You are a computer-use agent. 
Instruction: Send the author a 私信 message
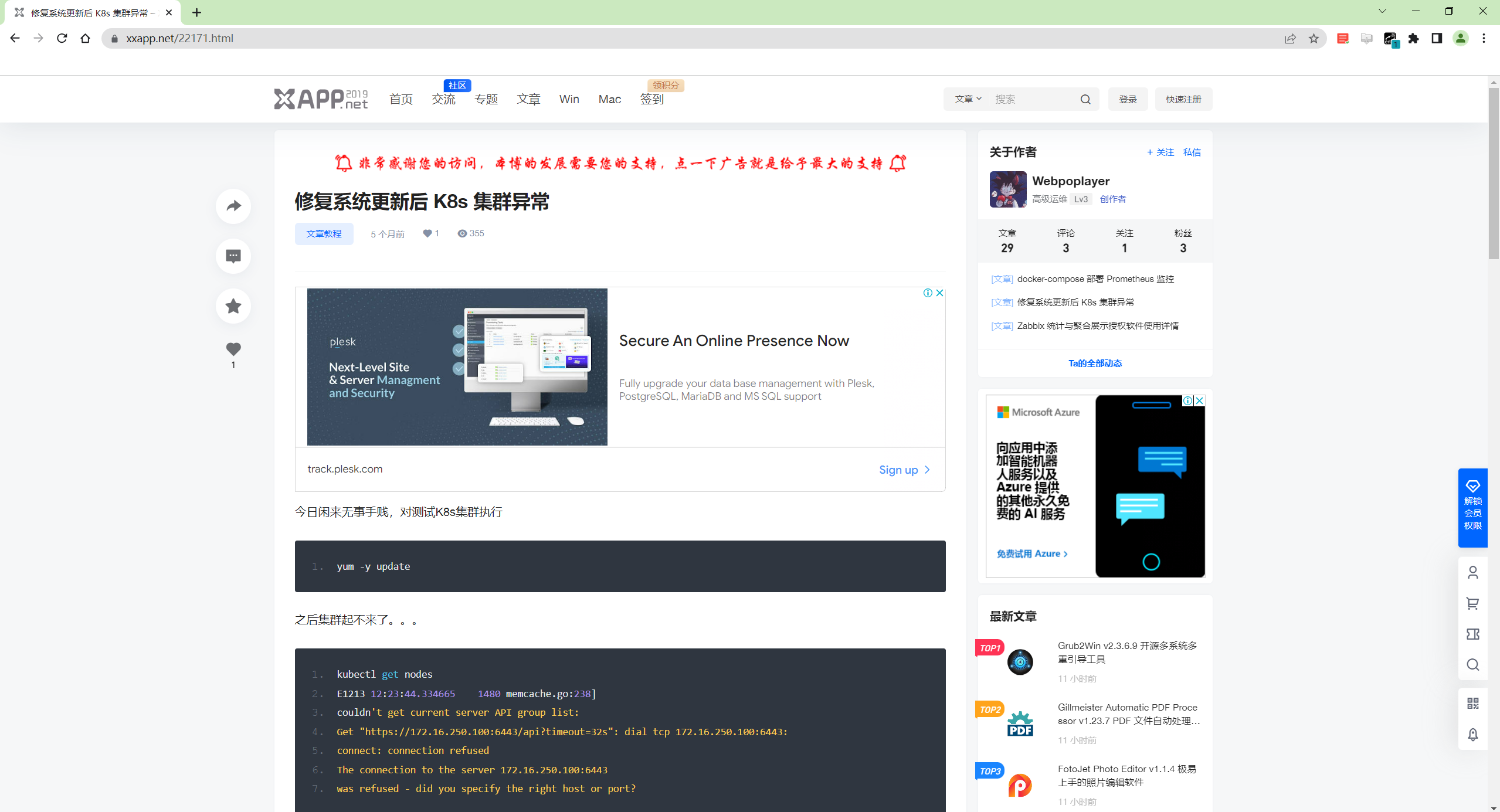point(1192,152)
